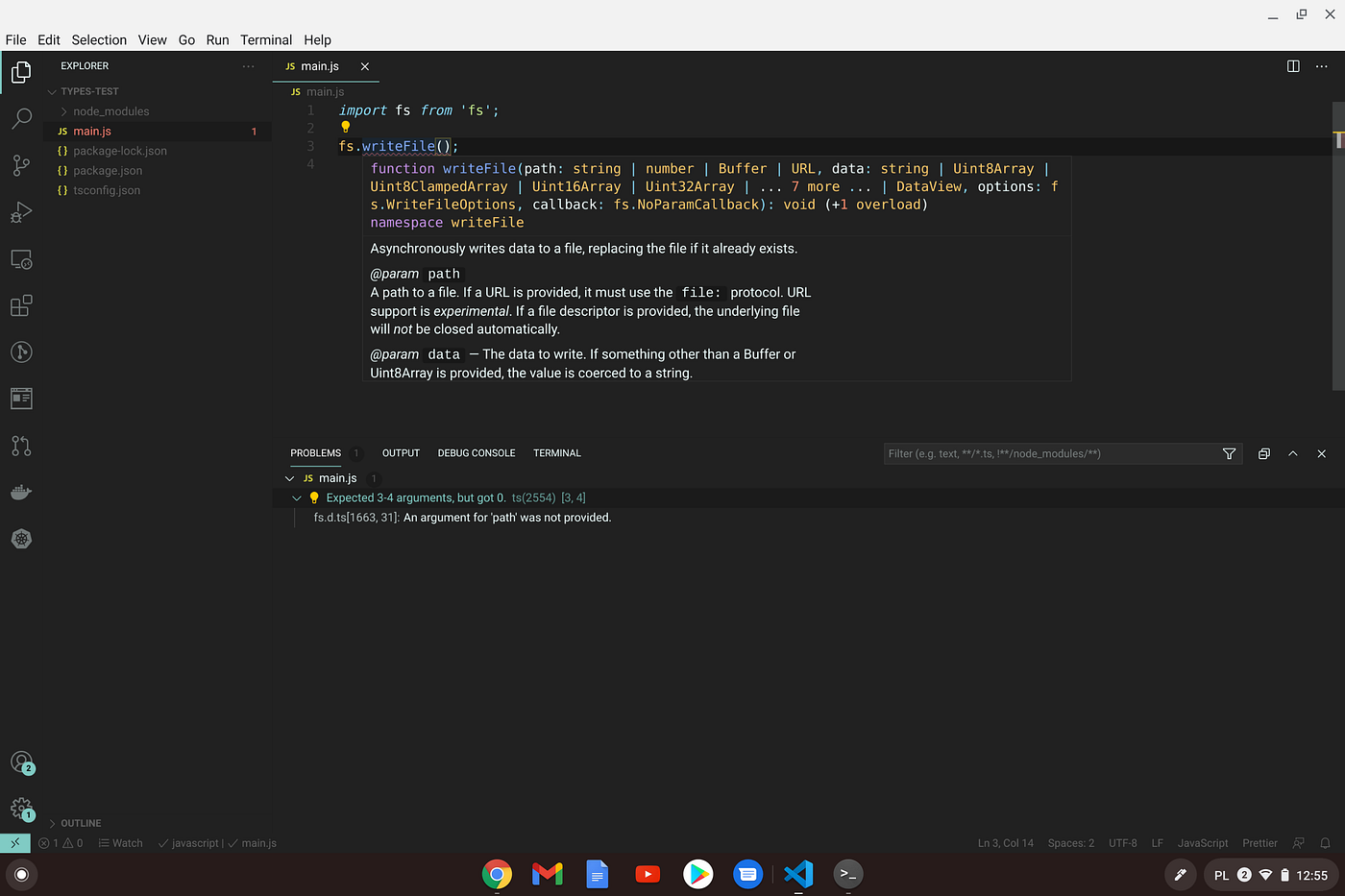This screenshot has height=896, width=1345.
Task: Toggle Problems view between tree and table
Action: (1263, 453)
